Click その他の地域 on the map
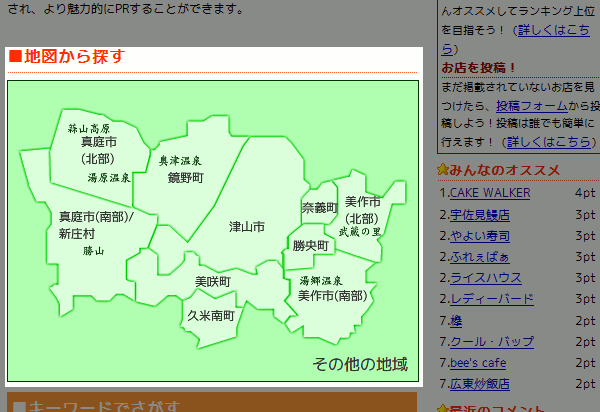Screen dimensions: 600x412 pos(360,364)
